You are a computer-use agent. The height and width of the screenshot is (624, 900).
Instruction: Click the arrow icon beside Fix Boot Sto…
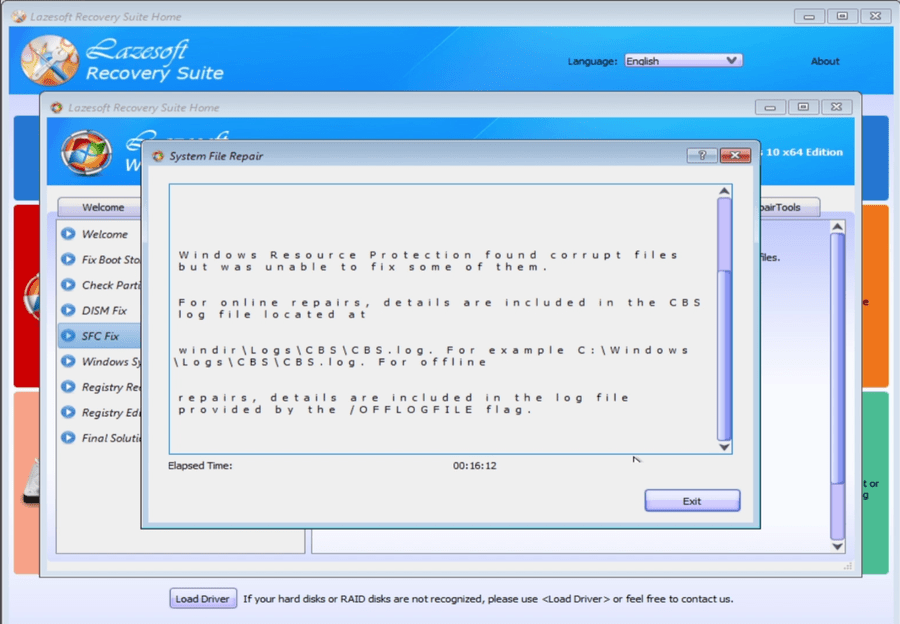pyautogui.click(x=68, y=259)
